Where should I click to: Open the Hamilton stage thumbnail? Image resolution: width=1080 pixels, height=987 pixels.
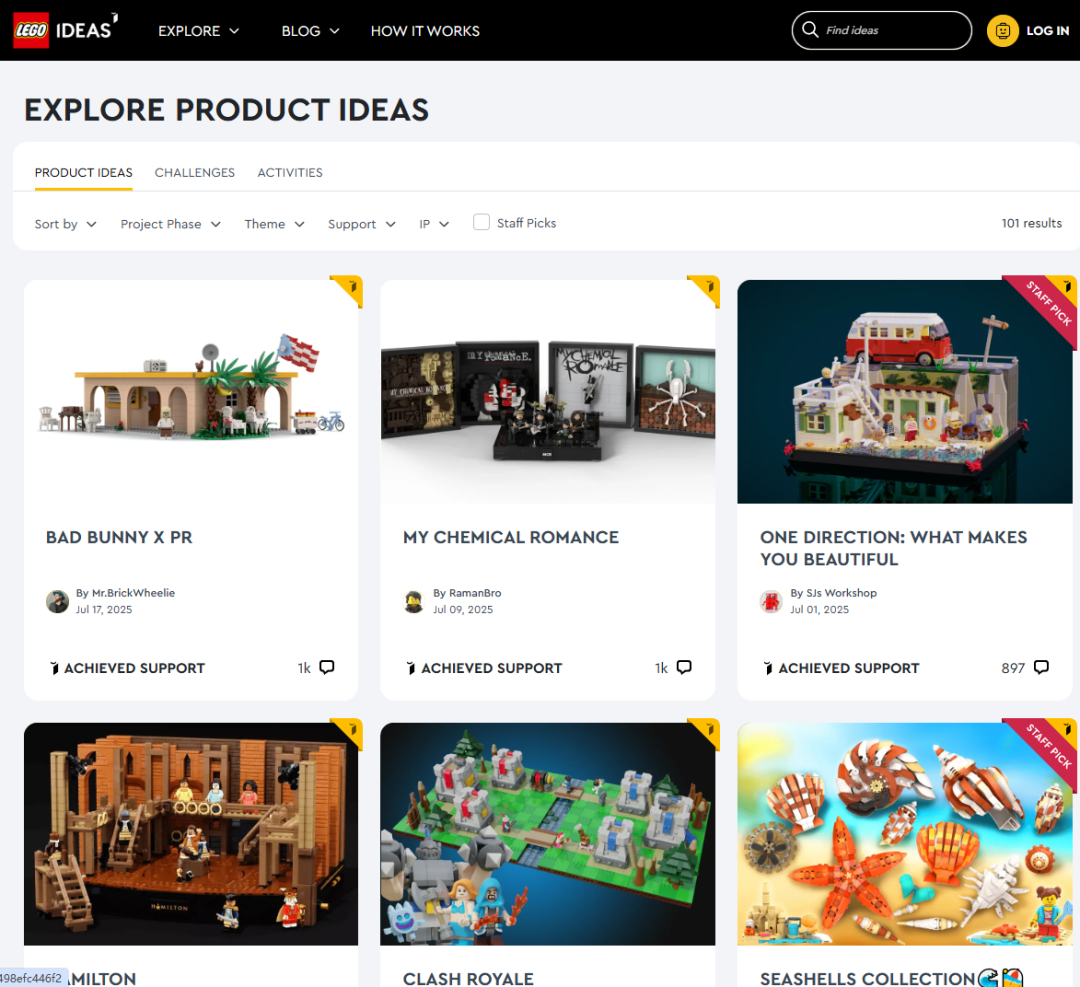click(x=191, y=834)
